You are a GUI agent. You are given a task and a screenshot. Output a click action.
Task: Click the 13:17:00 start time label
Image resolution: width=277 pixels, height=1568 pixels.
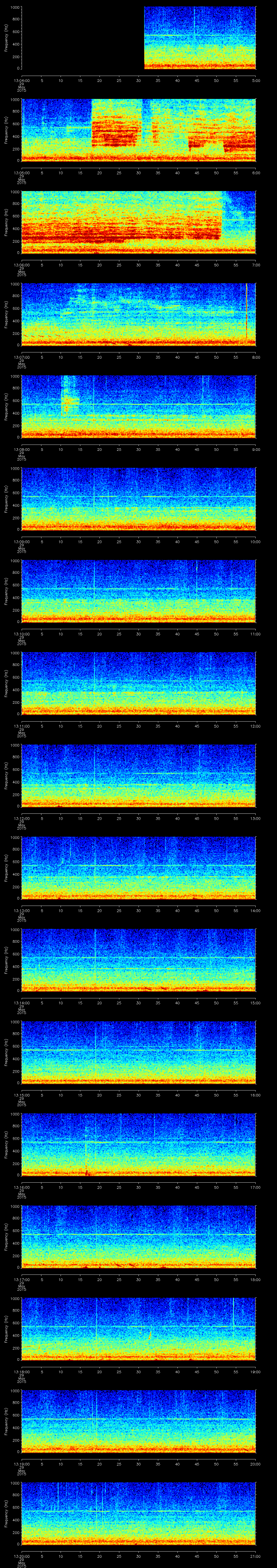[21, 1279]
